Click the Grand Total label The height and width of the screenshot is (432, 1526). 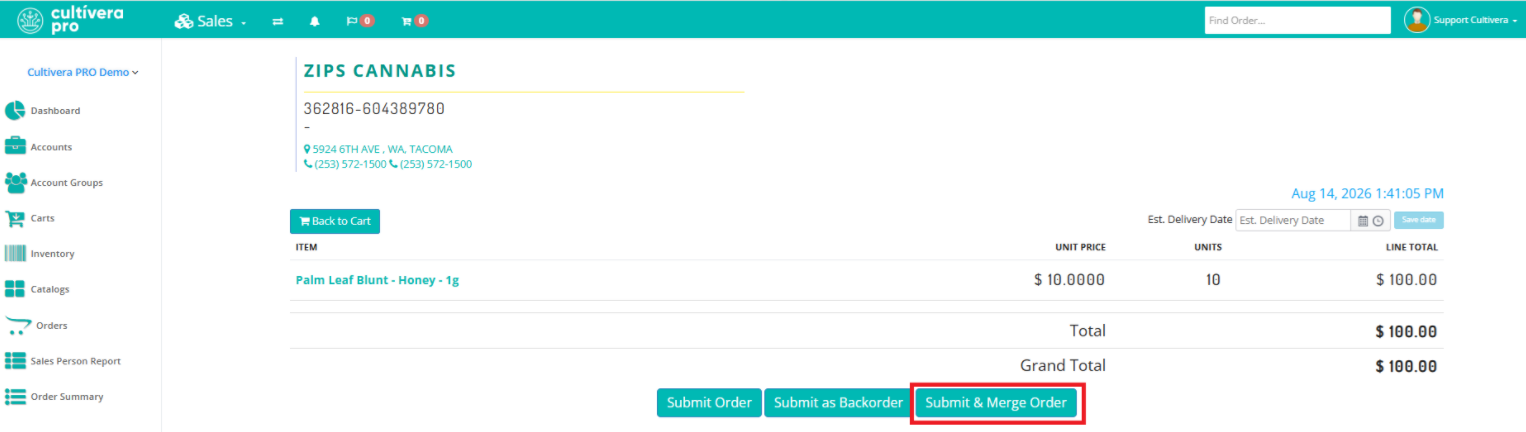(x=1063, y=366)
